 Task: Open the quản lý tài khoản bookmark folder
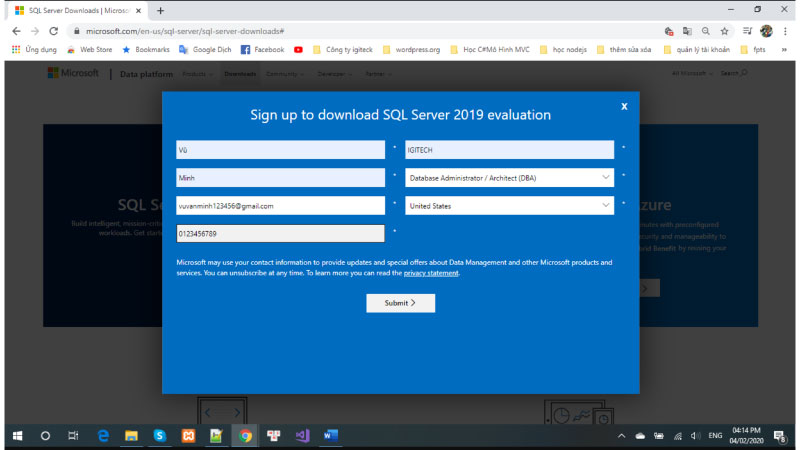click(697, 49)
